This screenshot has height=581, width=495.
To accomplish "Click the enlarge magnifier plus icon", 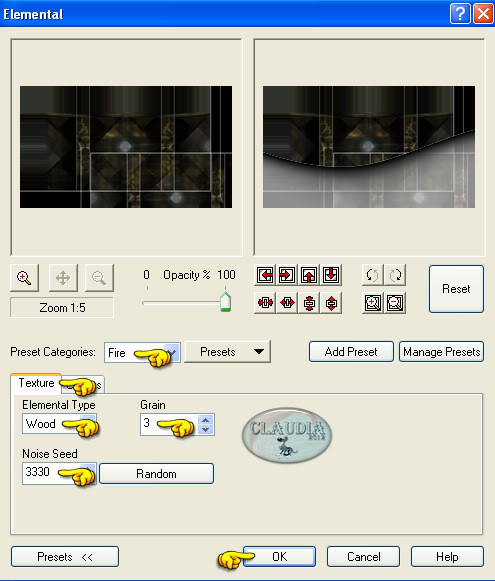I will 372,303.
